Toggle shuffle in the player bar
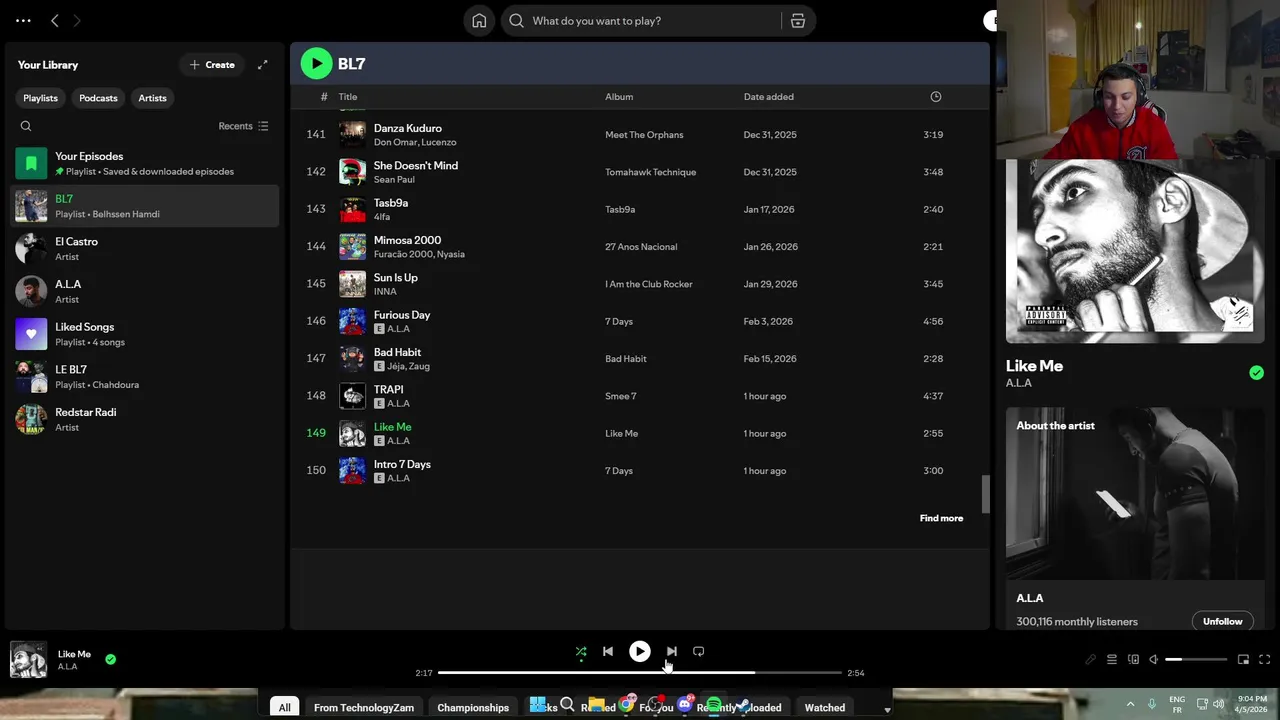This screenshot has width=1280, height=720. tap(581, 651)
